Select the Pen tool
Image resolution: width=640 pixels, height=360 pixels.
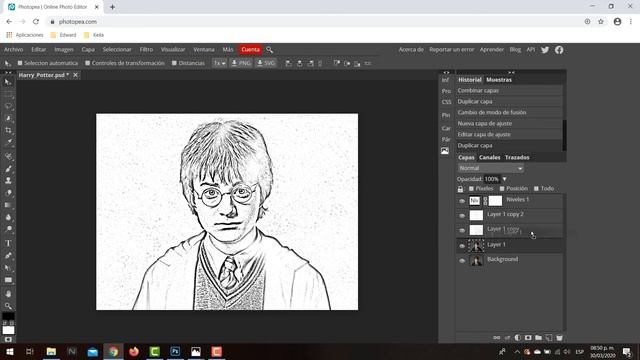[8, 256]
